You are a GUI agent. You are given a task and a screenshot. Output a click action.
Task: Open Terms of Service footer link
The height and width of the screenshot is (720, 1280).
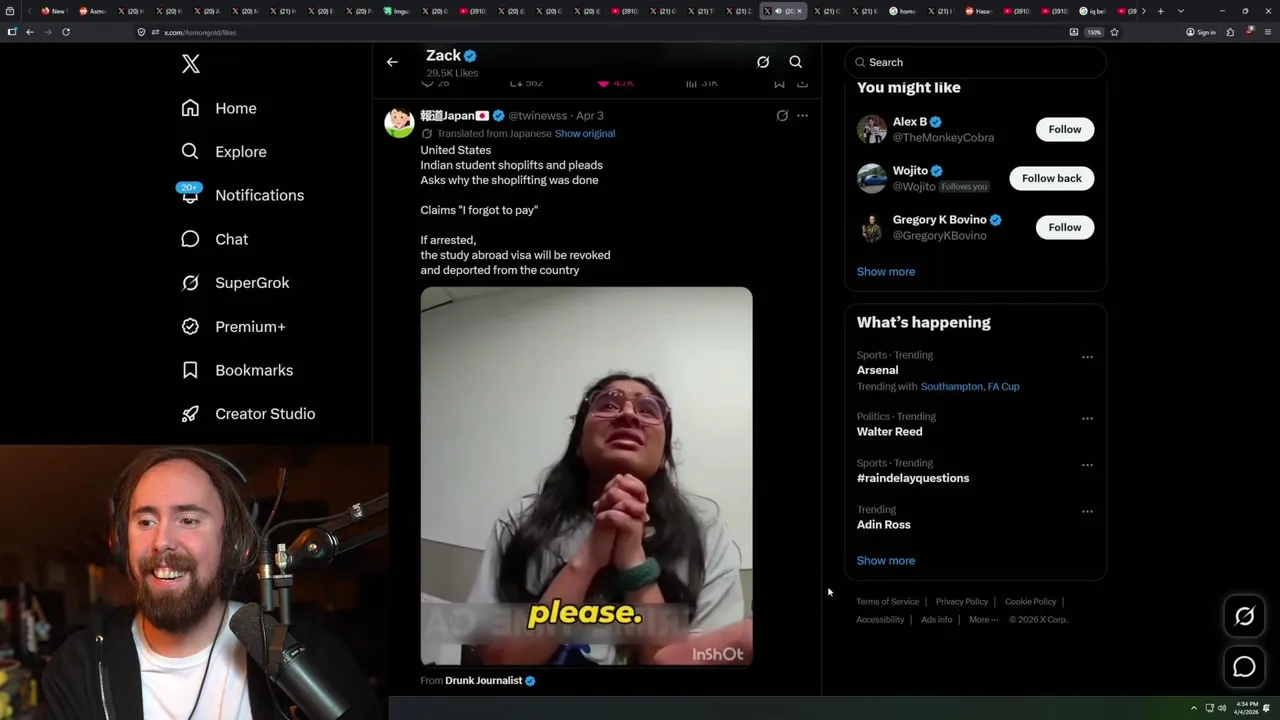click(x=887, y=601)
